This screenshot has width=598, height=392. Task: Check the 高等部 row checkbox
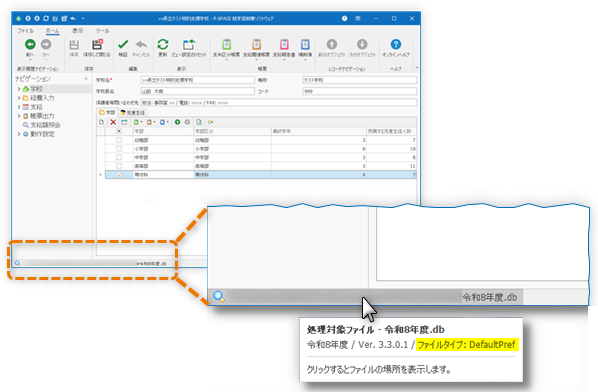point(119,166)
